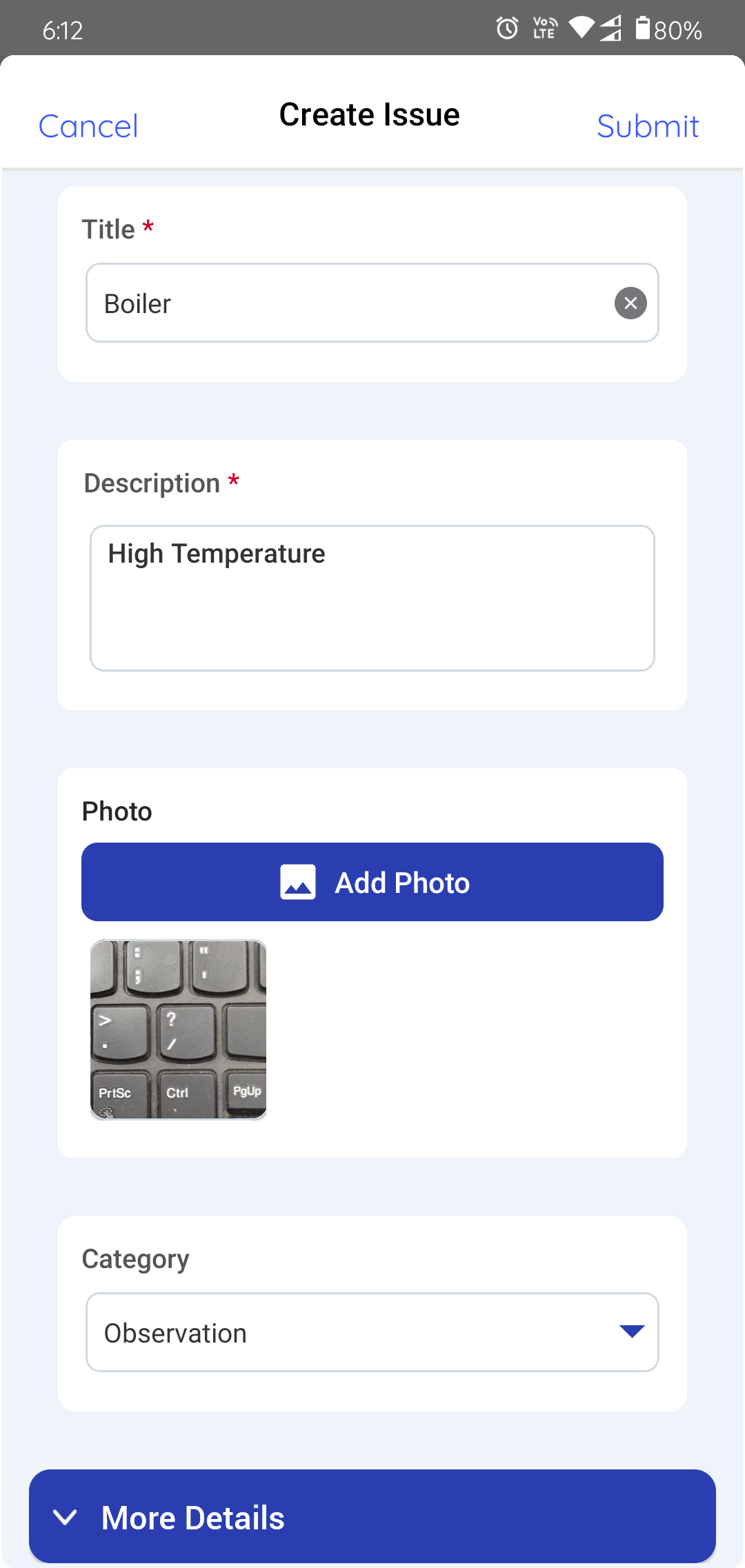The width and height of the screenshot is (745, 1568).
Task: Cancel issue creation
Action: pos(88,126)
